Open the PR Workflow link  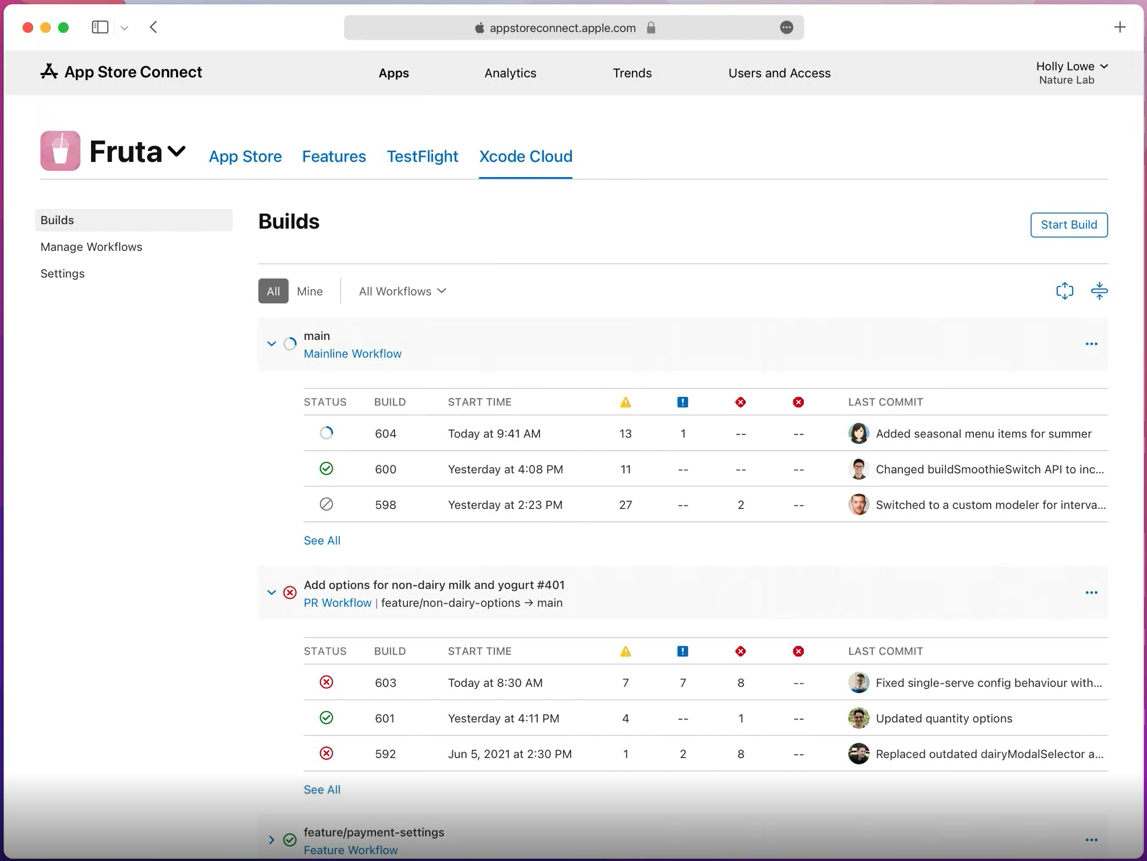click(337, 603)
